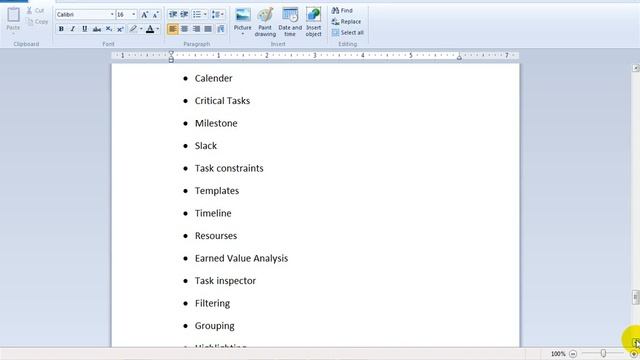Click the vertical scrollbar thumb
The image size is (640, 360).
(x=636, y=297)
